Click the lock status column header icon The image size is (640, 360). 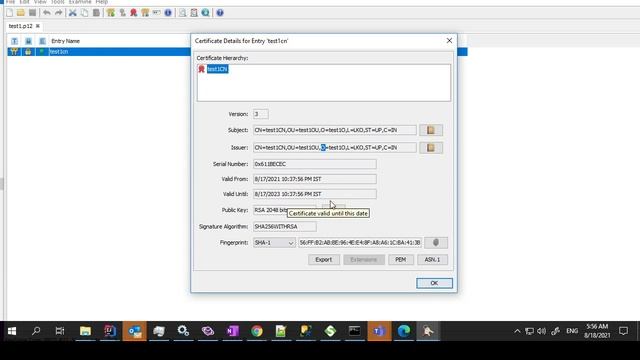28,41
